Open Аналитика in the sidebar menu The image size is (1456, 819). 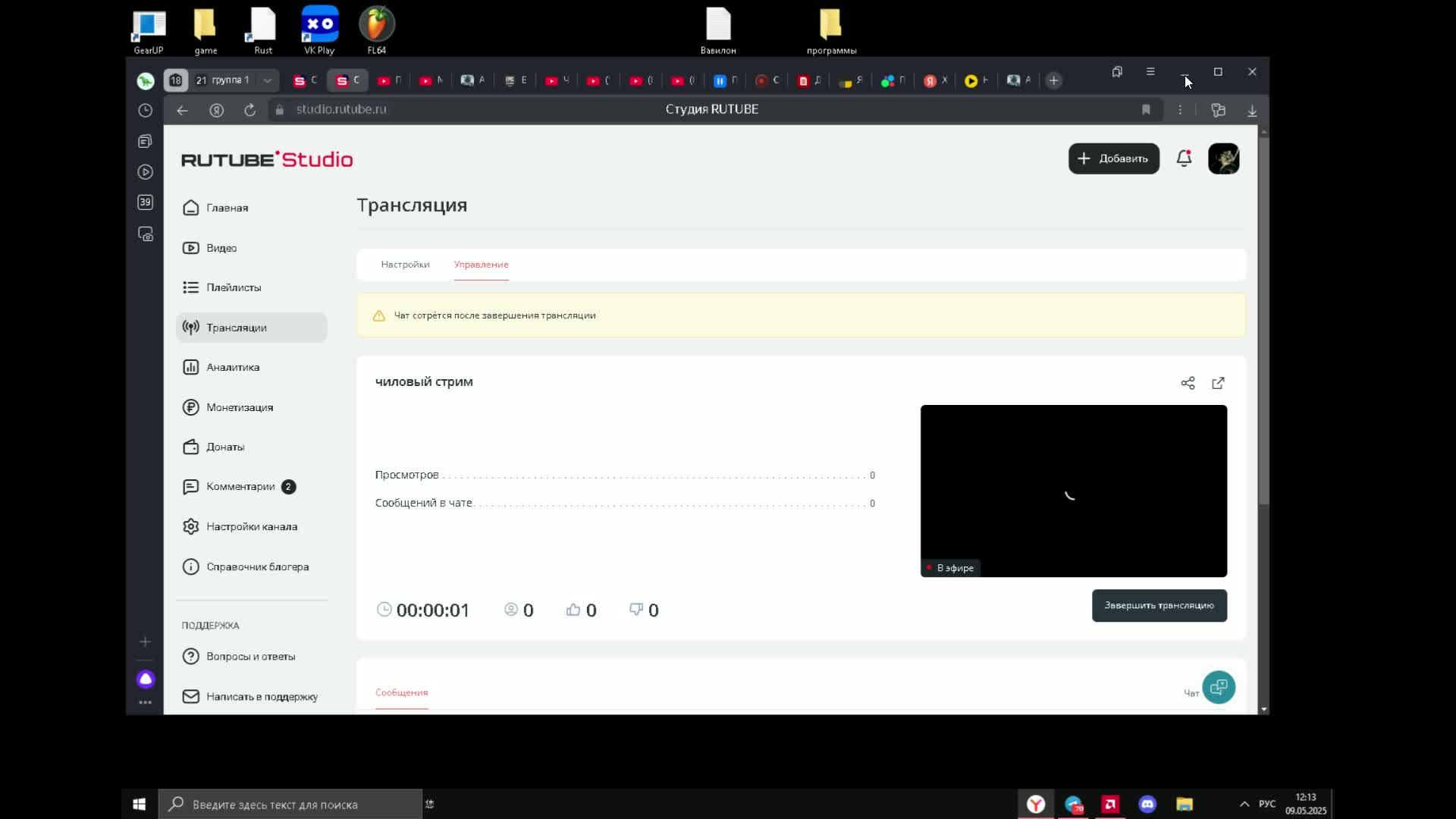tap(233, 367)
